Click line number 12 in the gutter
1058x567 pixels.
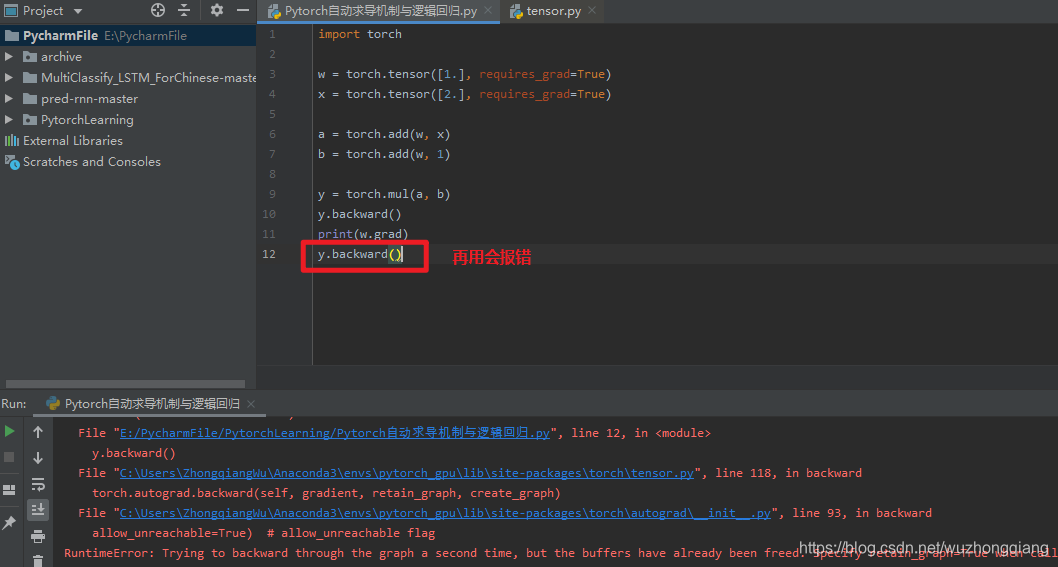(269, 254)
